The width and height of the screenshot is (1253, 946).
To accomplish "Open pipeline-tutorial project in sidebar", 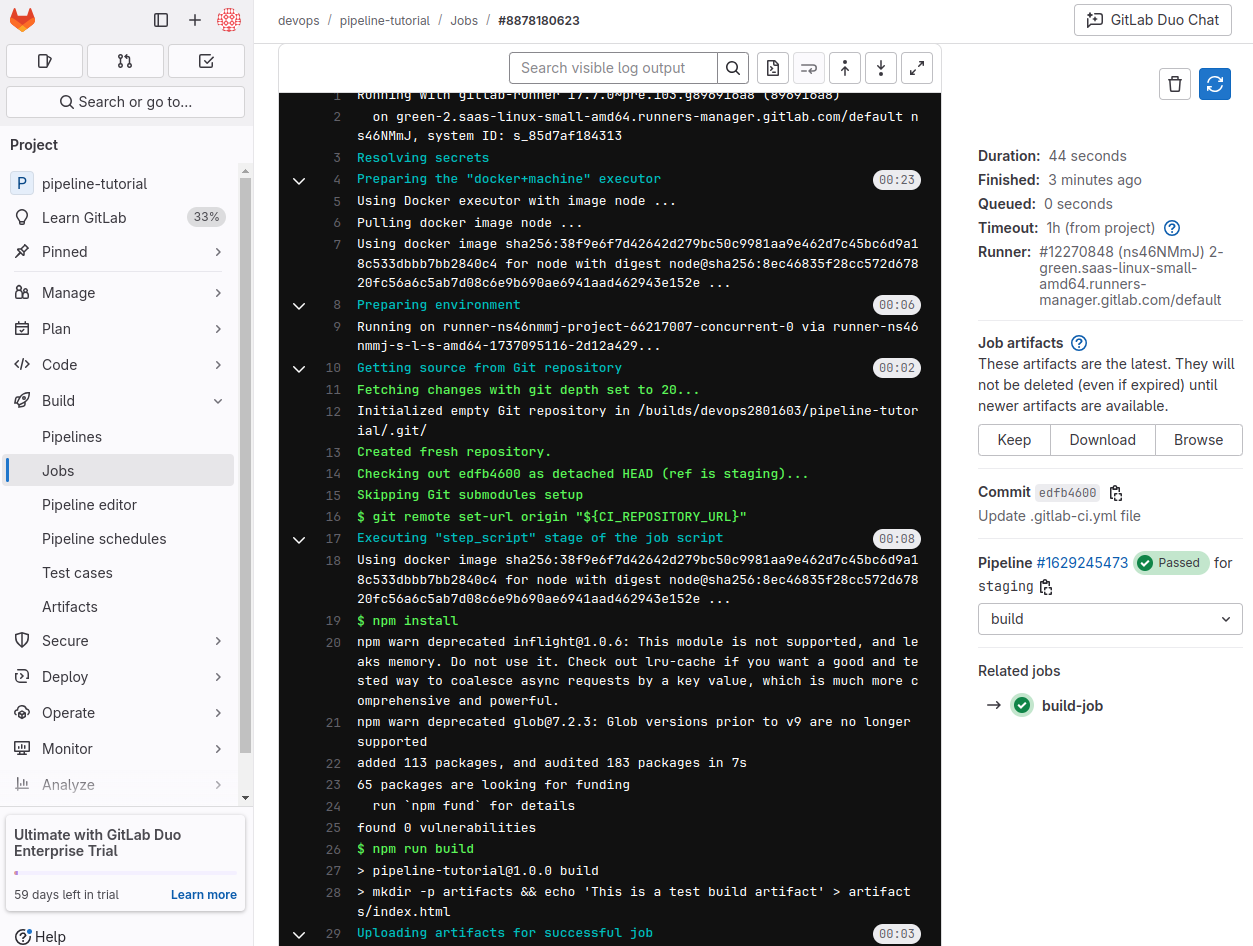I will click(120, 184).
